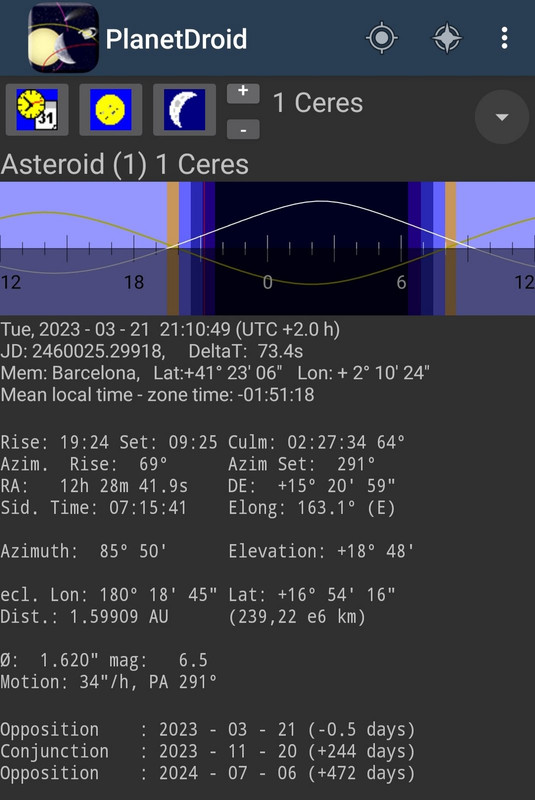Tap the minus stepper button

[x=243, y=130]
